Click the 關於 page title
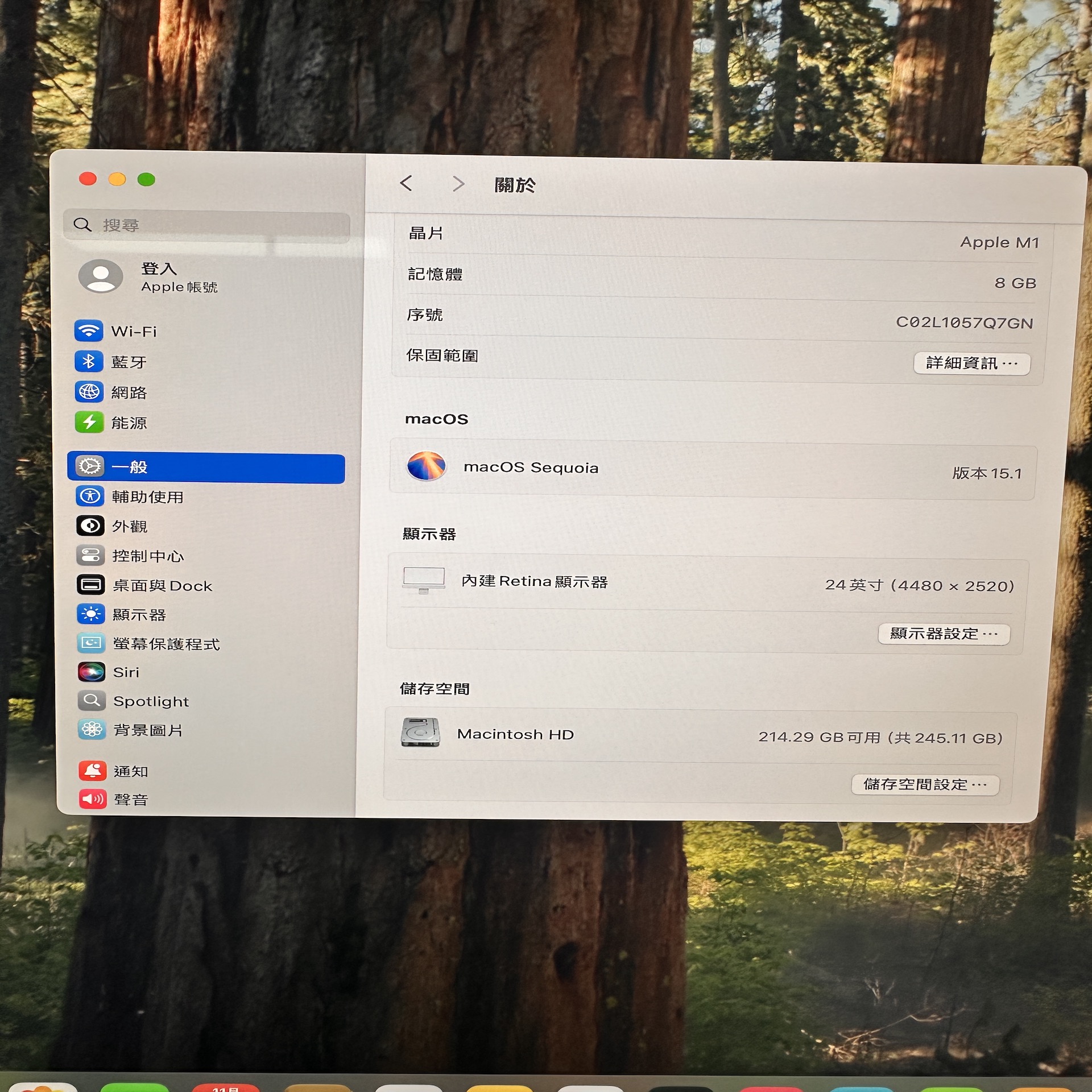1092x1092 pixels. coord(515,185)
